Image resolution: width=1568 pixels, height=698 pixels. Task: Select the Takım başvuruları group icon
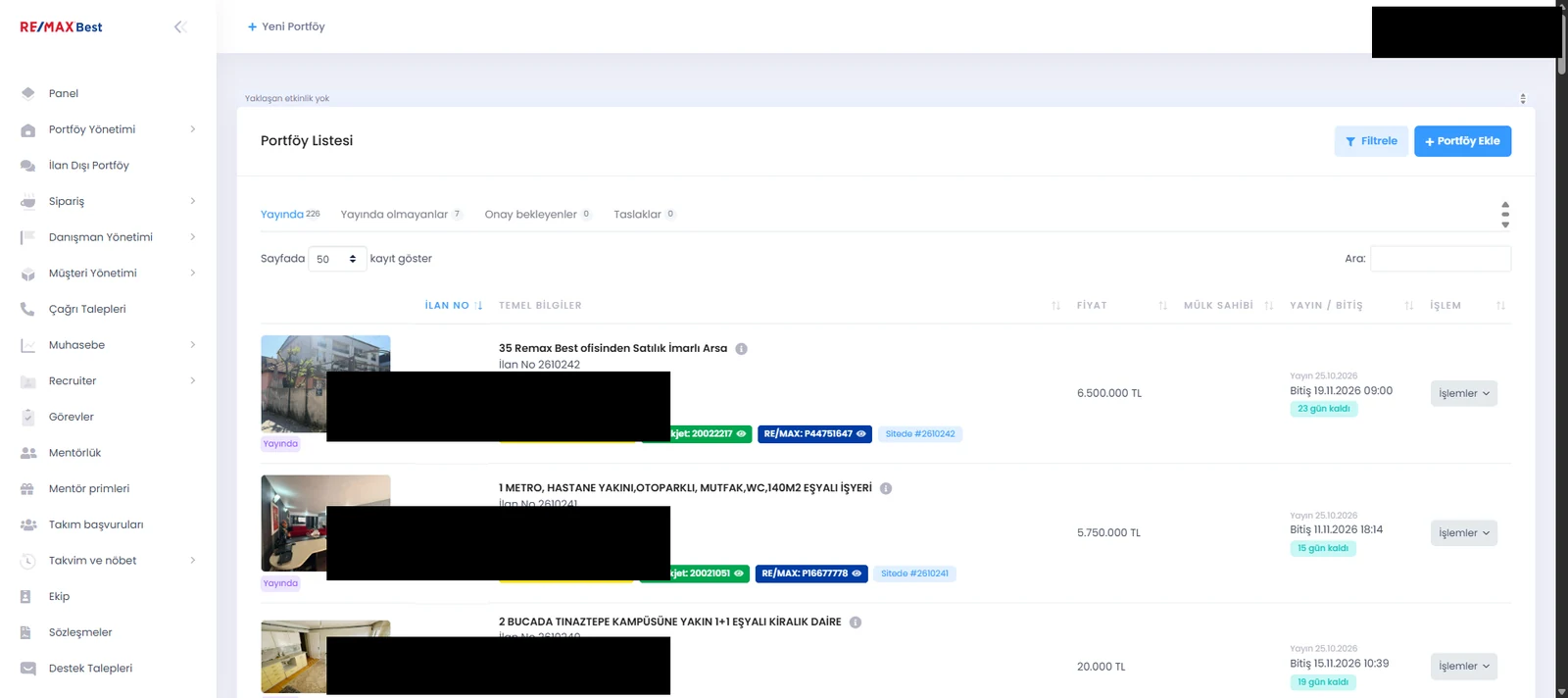pos(27,524)
